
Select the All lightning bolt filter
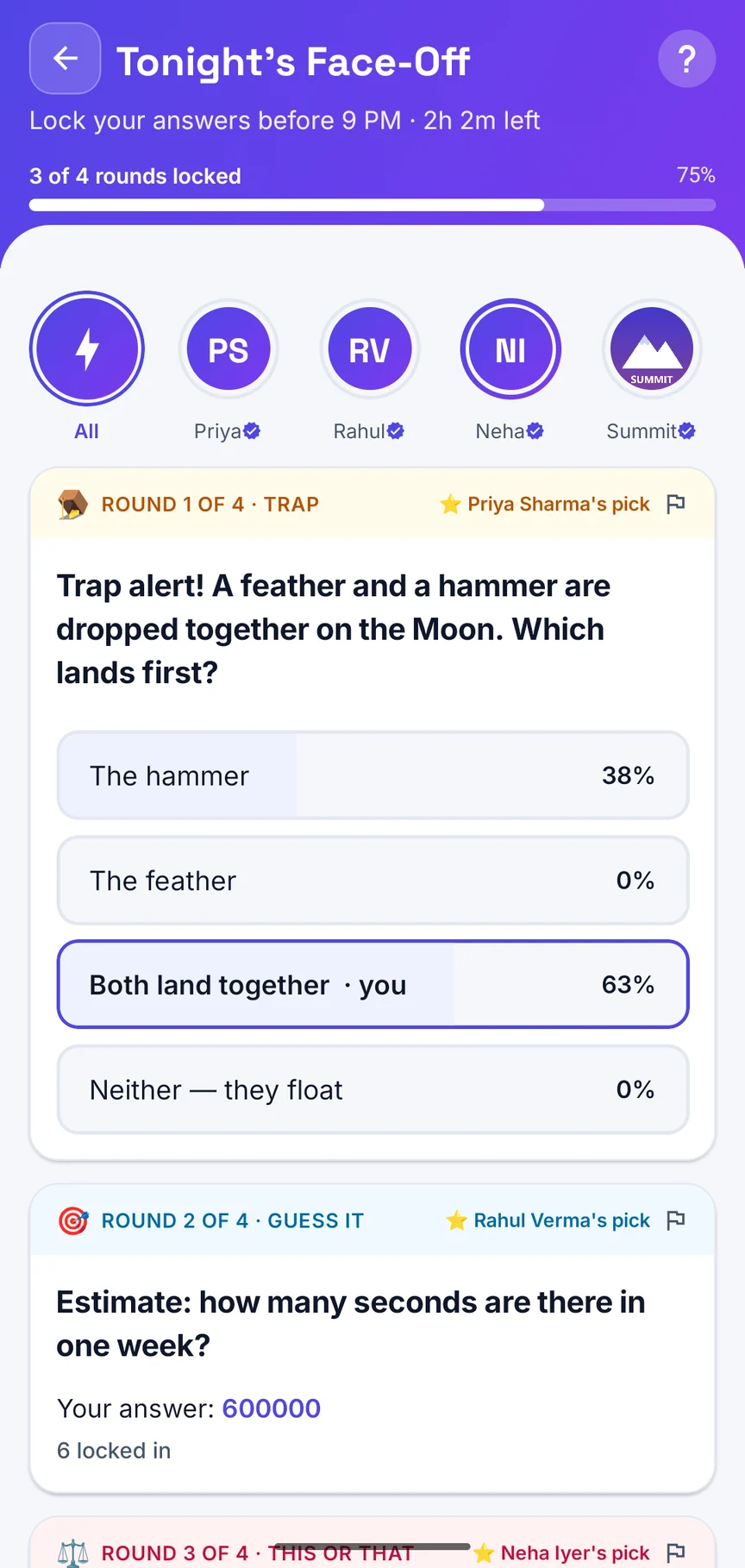(86, 348)
